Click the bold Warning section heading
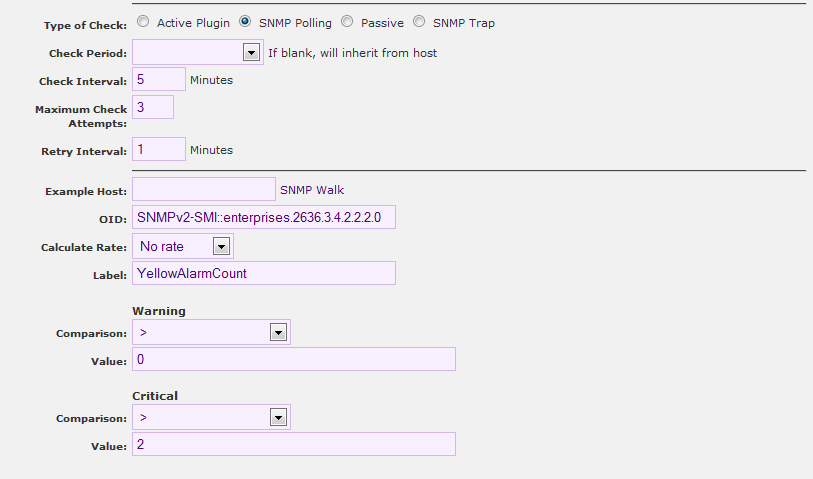 [x=159, y=311]
